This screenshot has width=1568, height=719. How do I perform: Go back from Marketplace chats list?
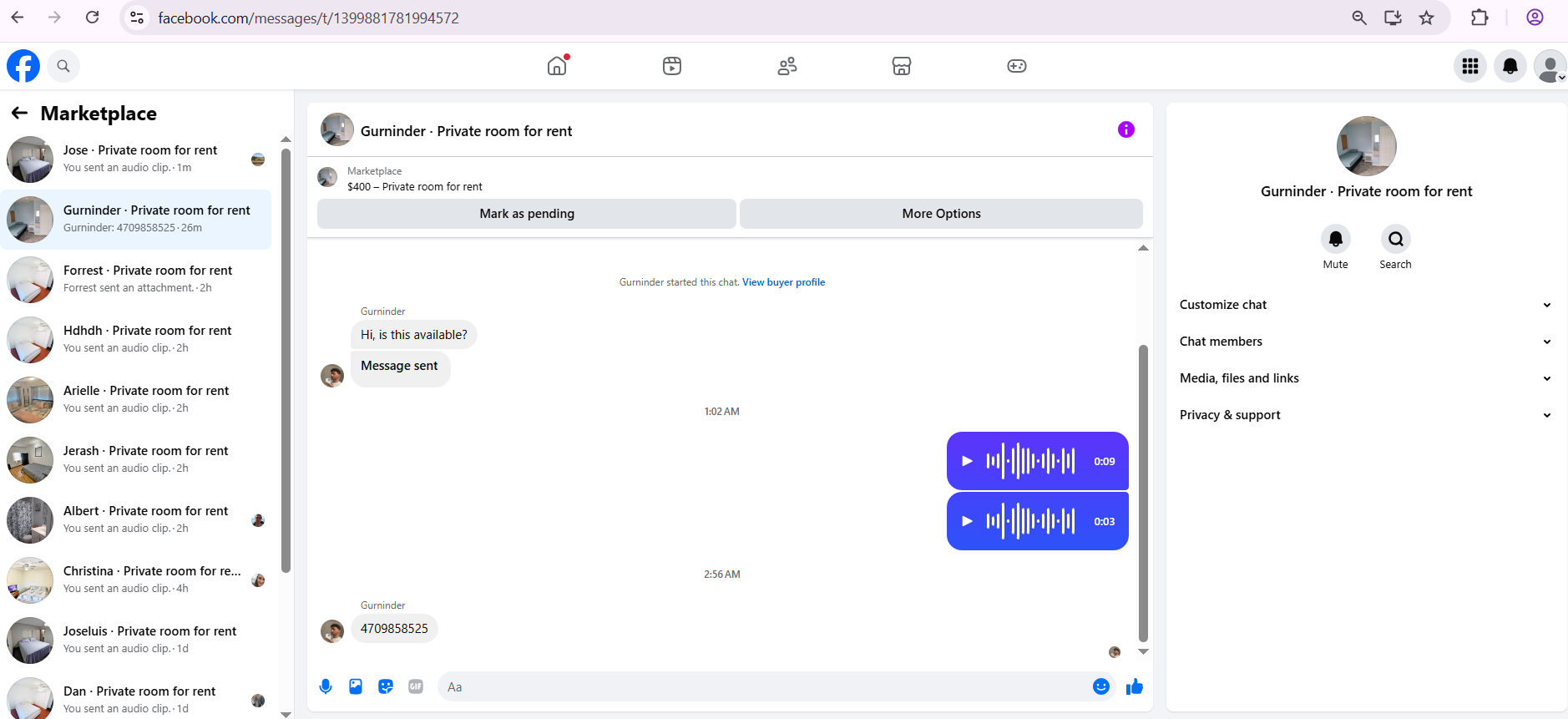click(20, 113)
